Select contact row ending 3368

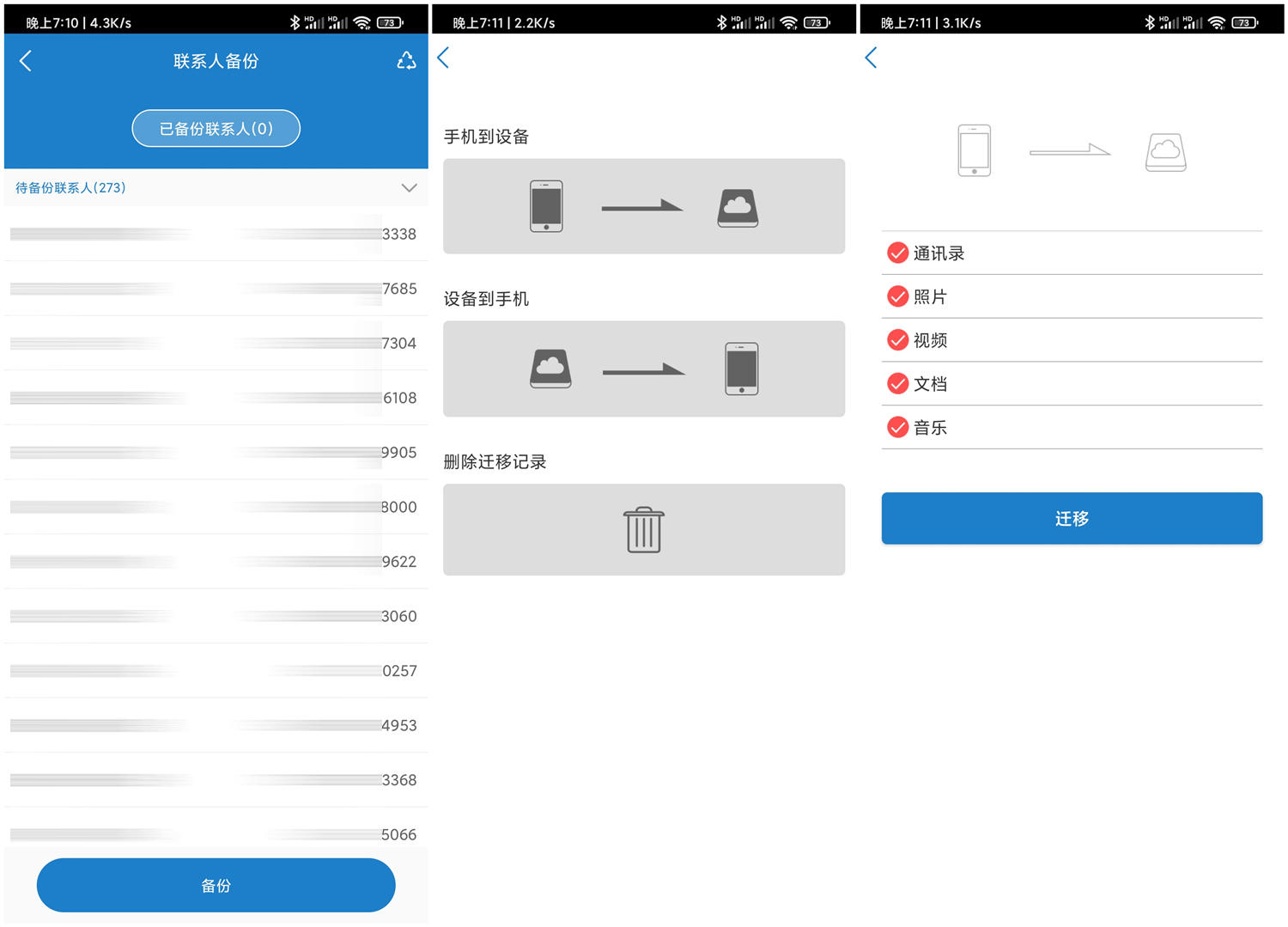tap(216, 779)
